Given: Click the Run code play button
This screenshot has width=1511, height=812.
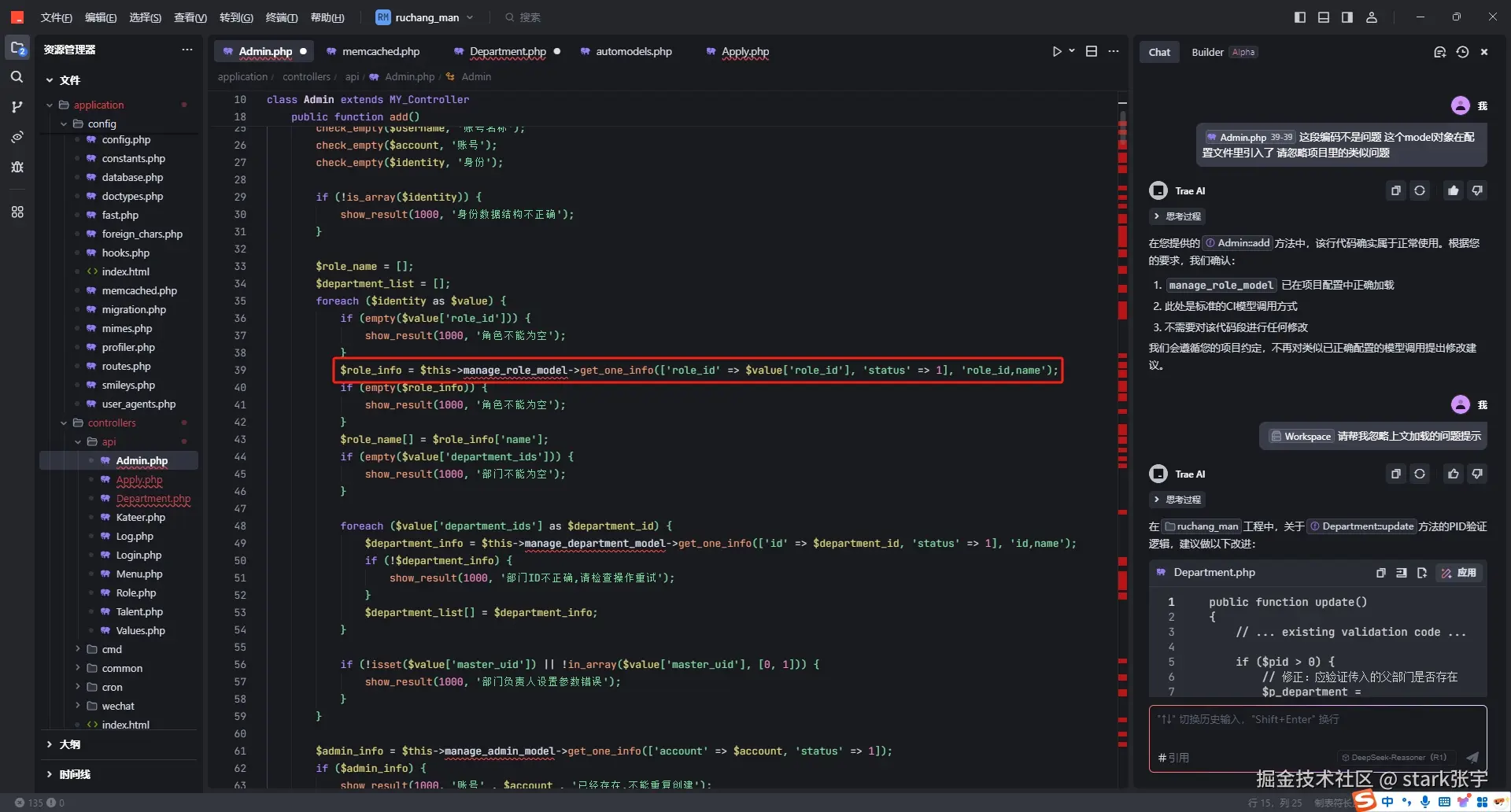Looking at the screenshot, I should click(x=1057, y=51).
